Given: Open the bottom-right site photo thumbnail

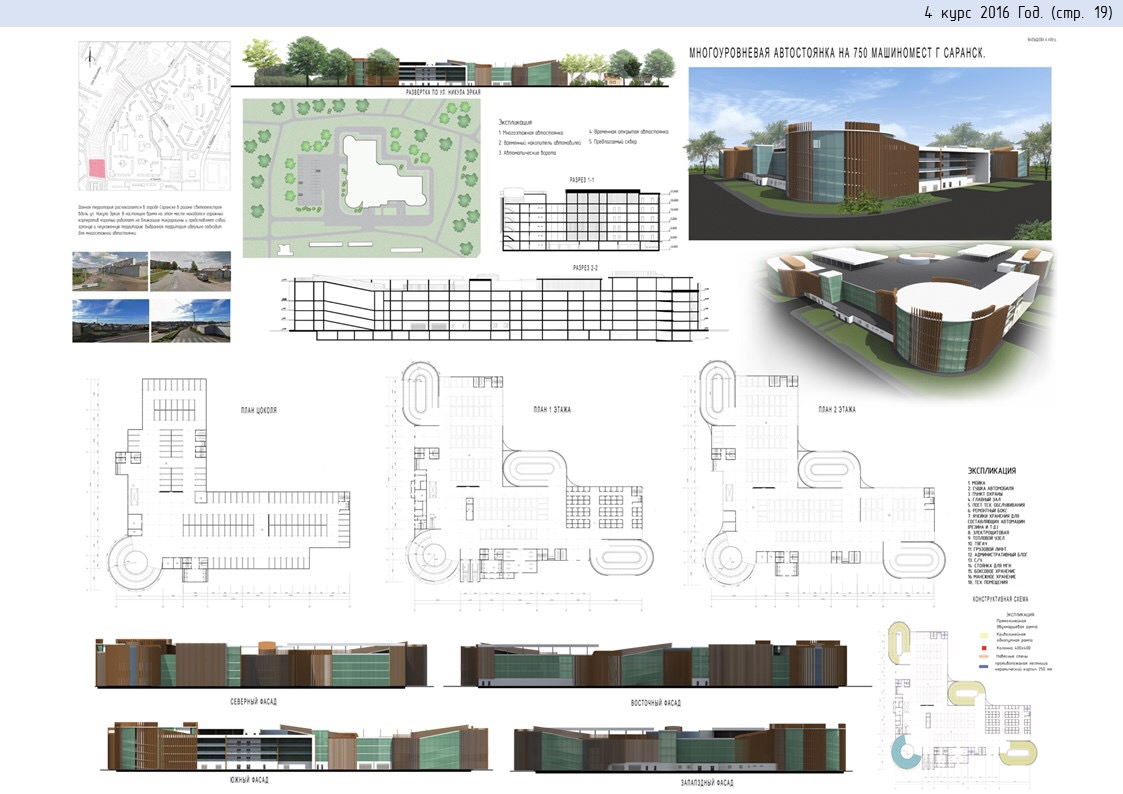Looking at the screenshot, I should coord(190,321).
